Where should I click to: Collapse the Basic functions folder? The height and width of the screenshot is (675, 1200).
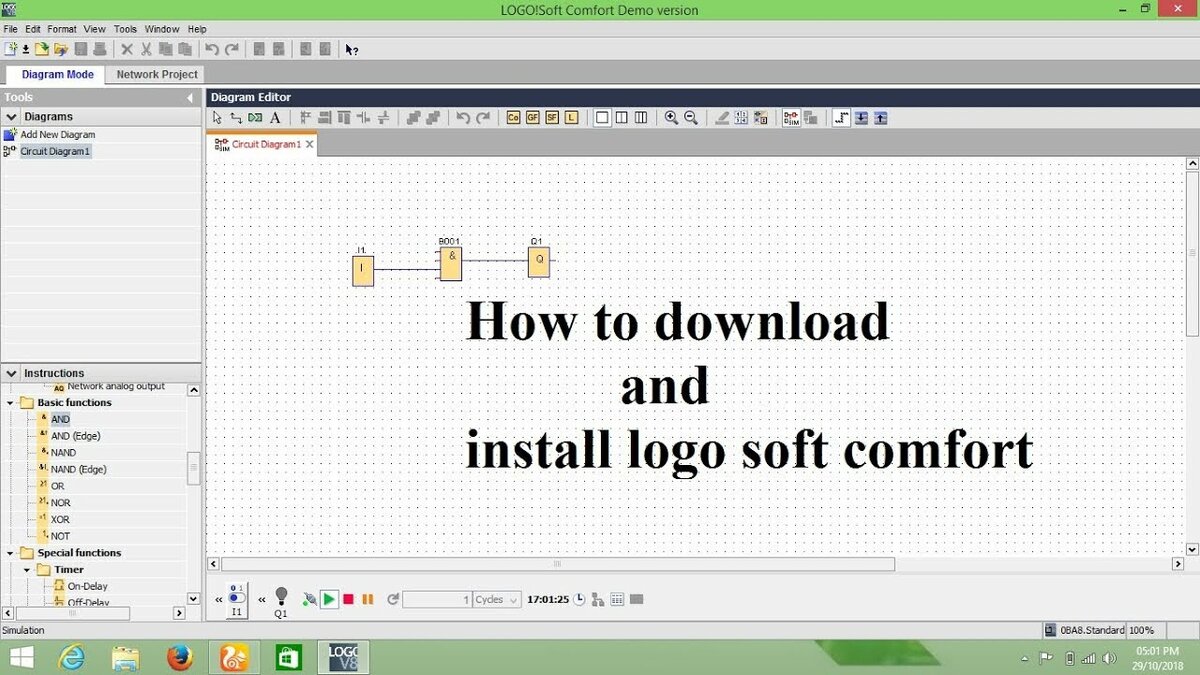(10, 403)
